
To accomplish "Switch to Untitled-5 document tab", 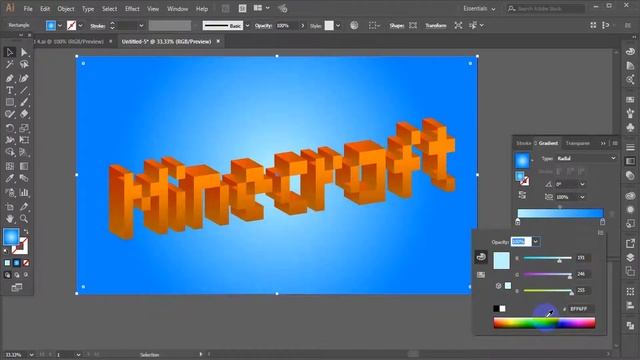I will click(x=167, y=42).
